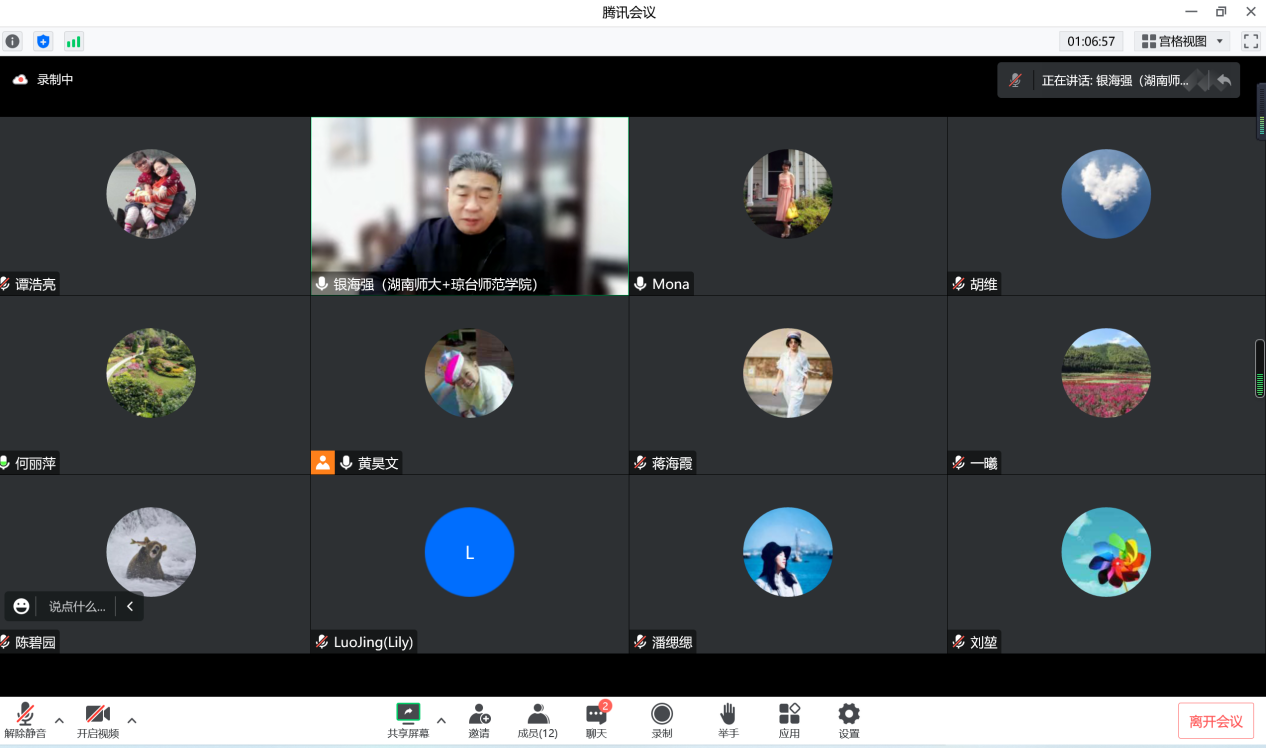Open the 邀请 invite icon
The image size is (1266, 748).
[x=479, y=720]
